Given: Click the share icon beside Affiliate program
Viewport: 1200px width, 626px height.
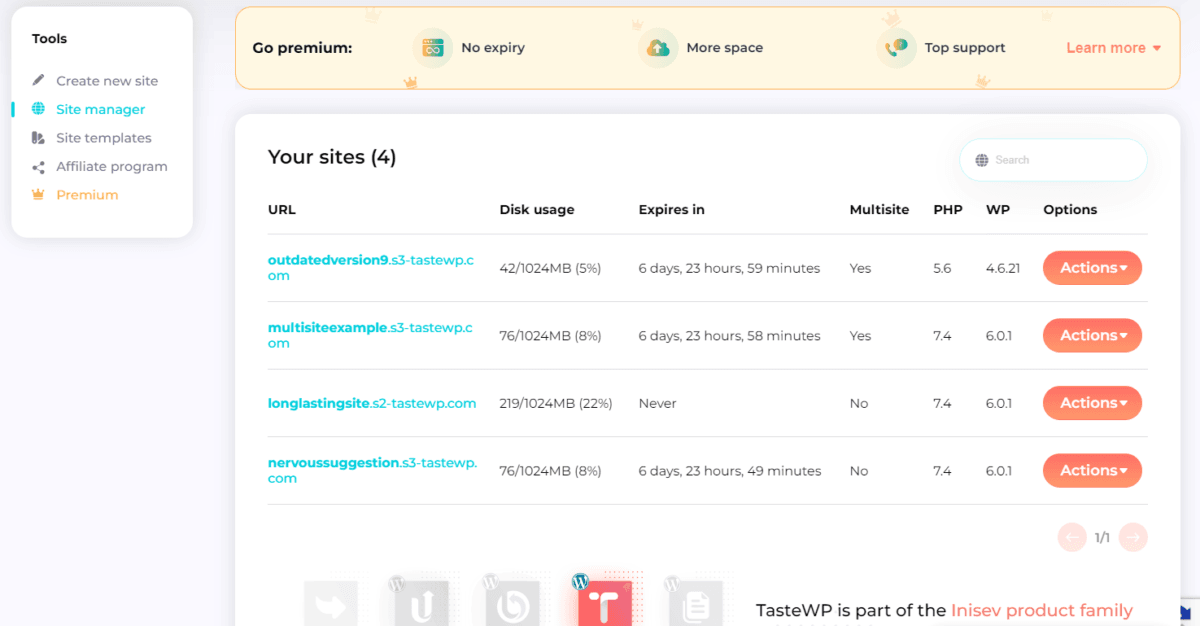Looking at the screenshot, I should tap(36, 166).
